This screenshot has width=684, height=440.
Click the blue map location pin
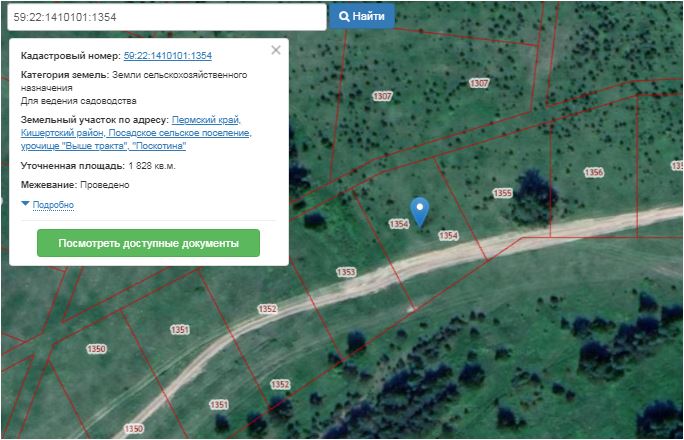(420, 212)
